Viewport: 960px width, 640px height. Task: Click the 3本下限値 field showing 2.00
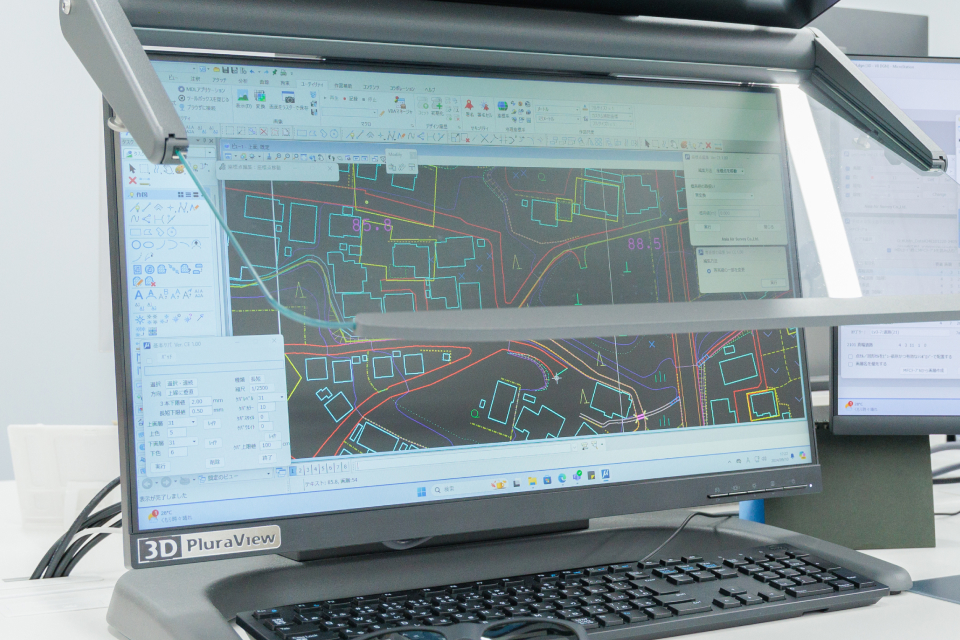[199, 402]
